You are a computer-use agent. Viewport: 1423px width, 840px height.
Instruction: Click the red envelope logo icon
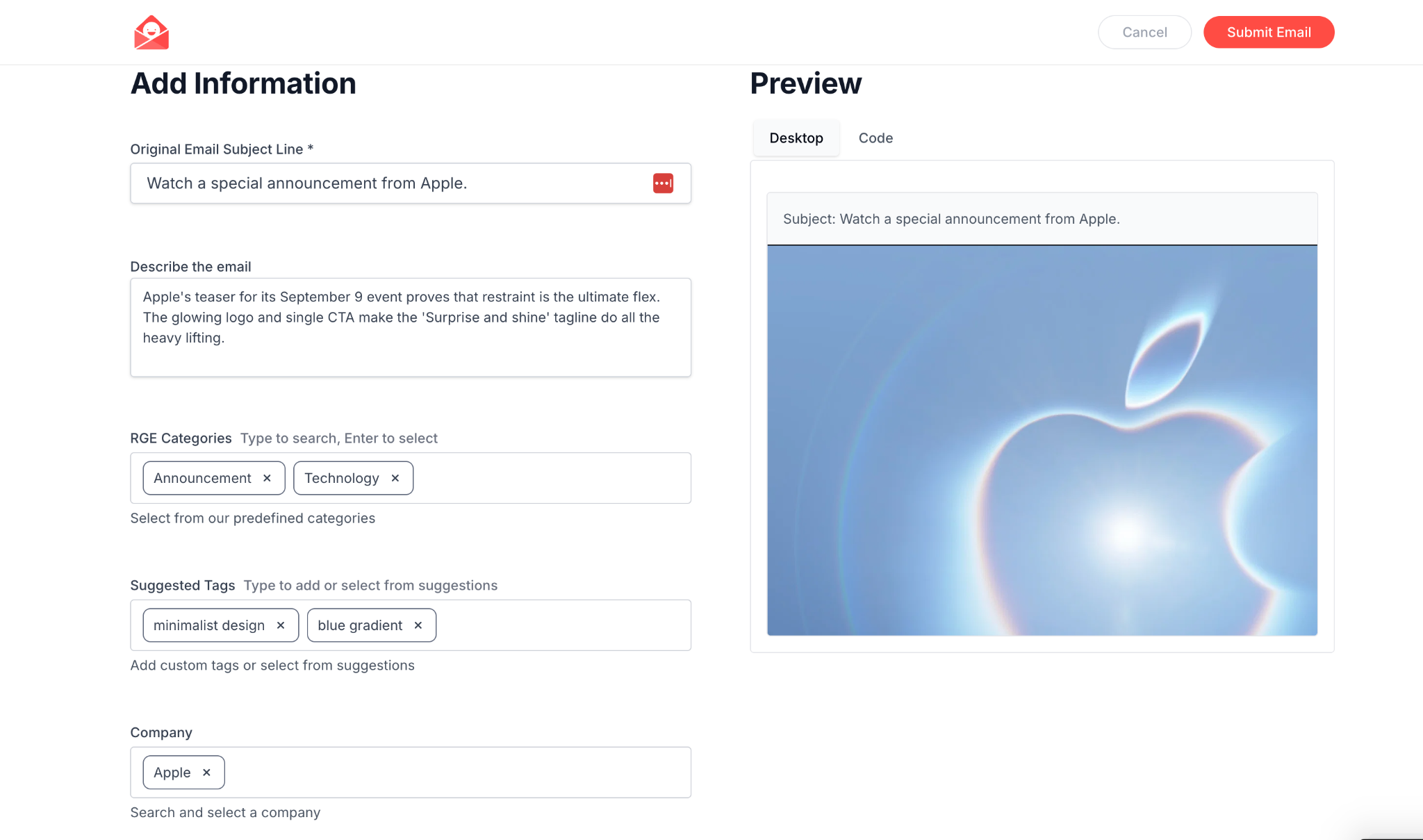151,33
